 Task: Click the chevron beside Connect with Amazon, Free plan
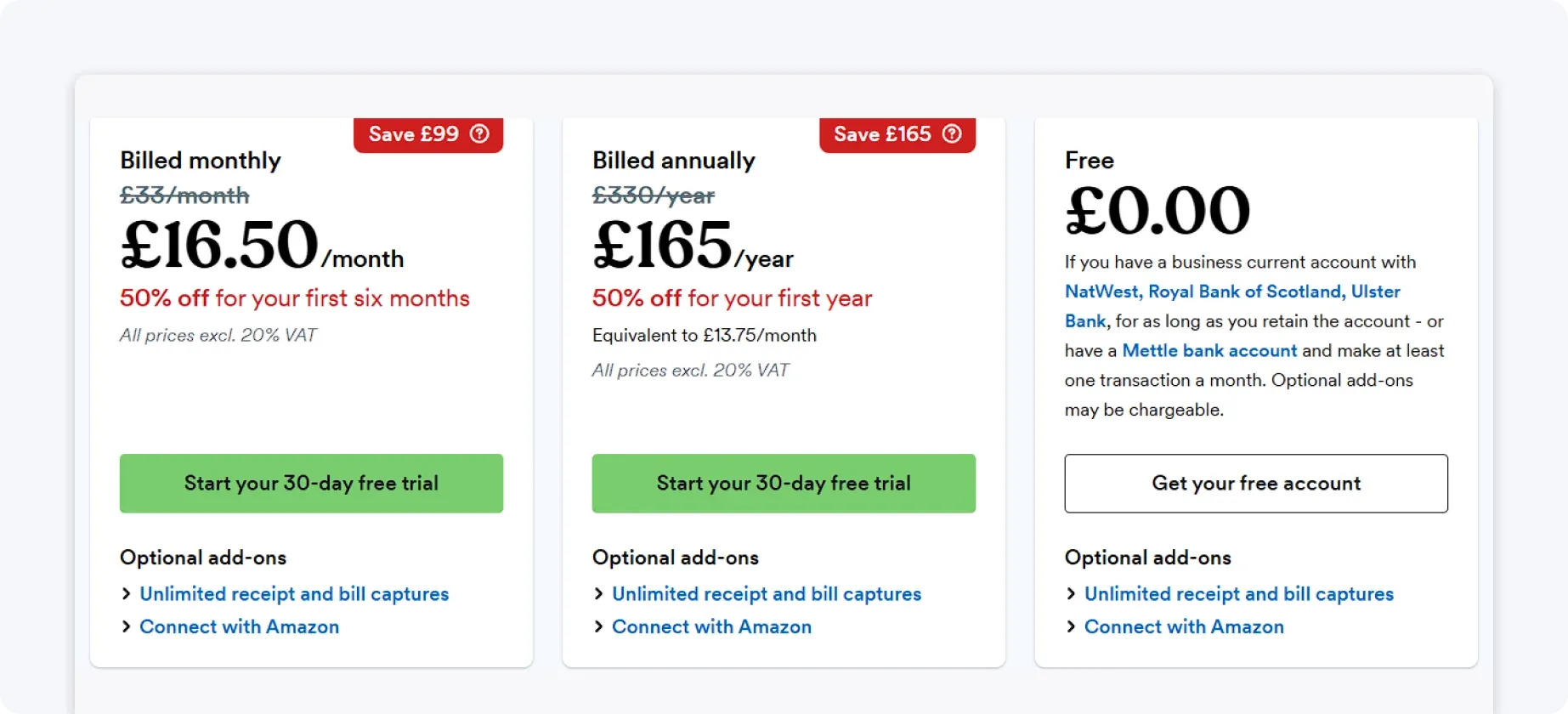point(1070,626)
